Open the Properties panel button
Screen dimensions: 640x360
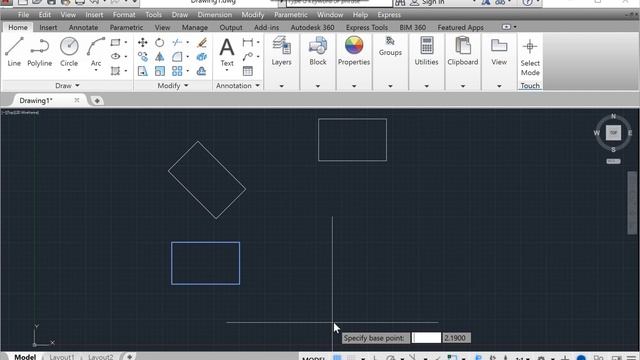[x=354, y=51]
